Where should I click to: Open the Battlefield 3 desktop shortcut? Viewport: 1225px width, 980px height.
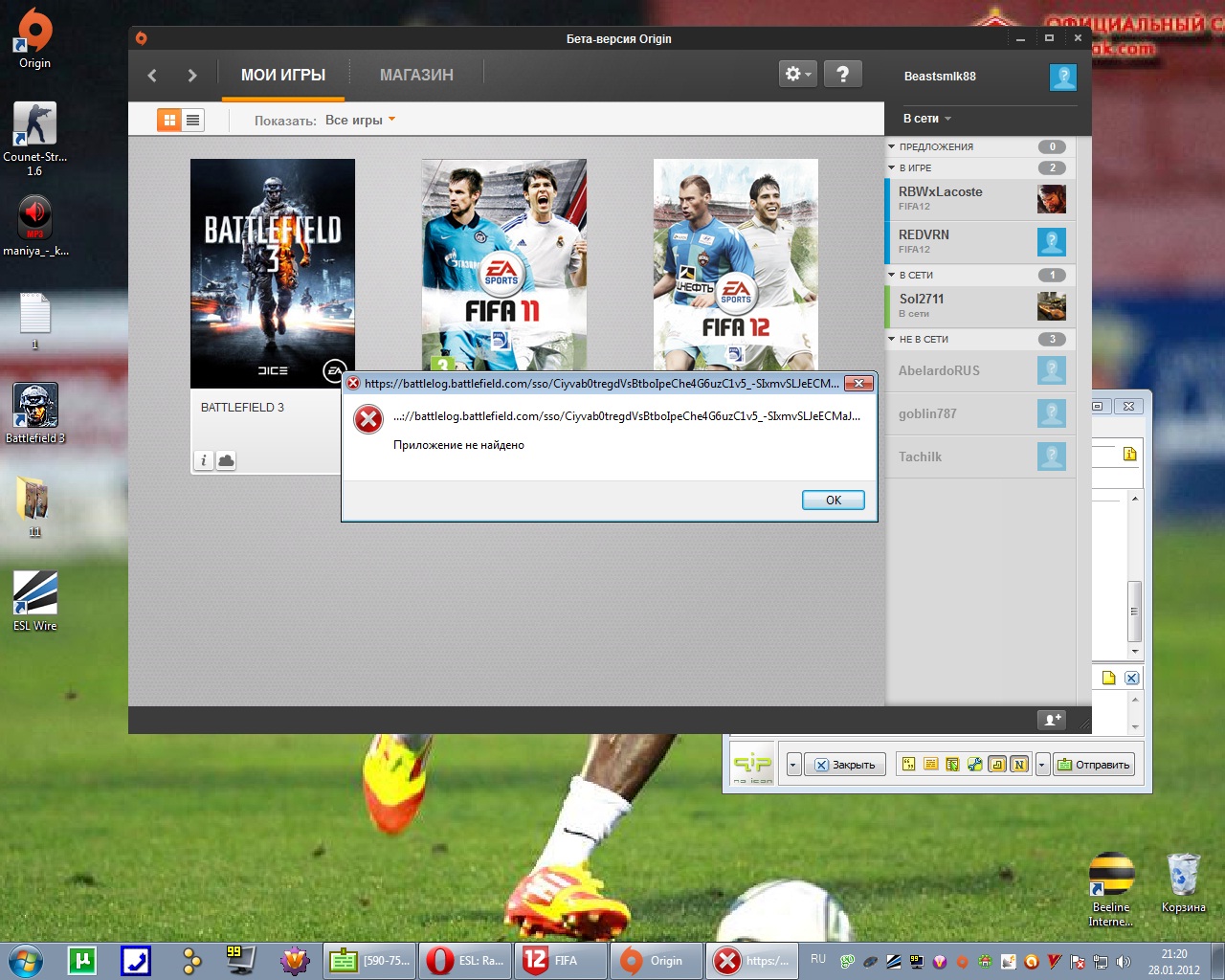(35, 413)
